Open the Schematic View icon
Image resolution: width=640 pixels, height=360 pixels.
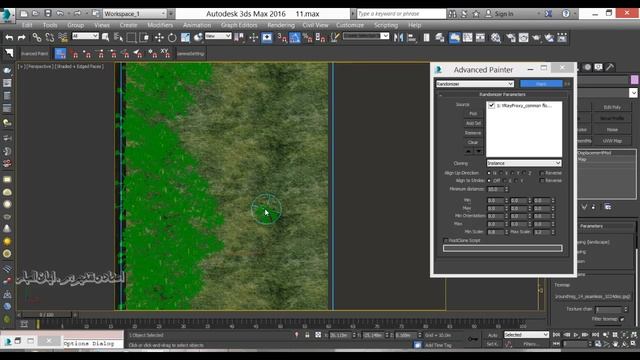click(480, 38)
